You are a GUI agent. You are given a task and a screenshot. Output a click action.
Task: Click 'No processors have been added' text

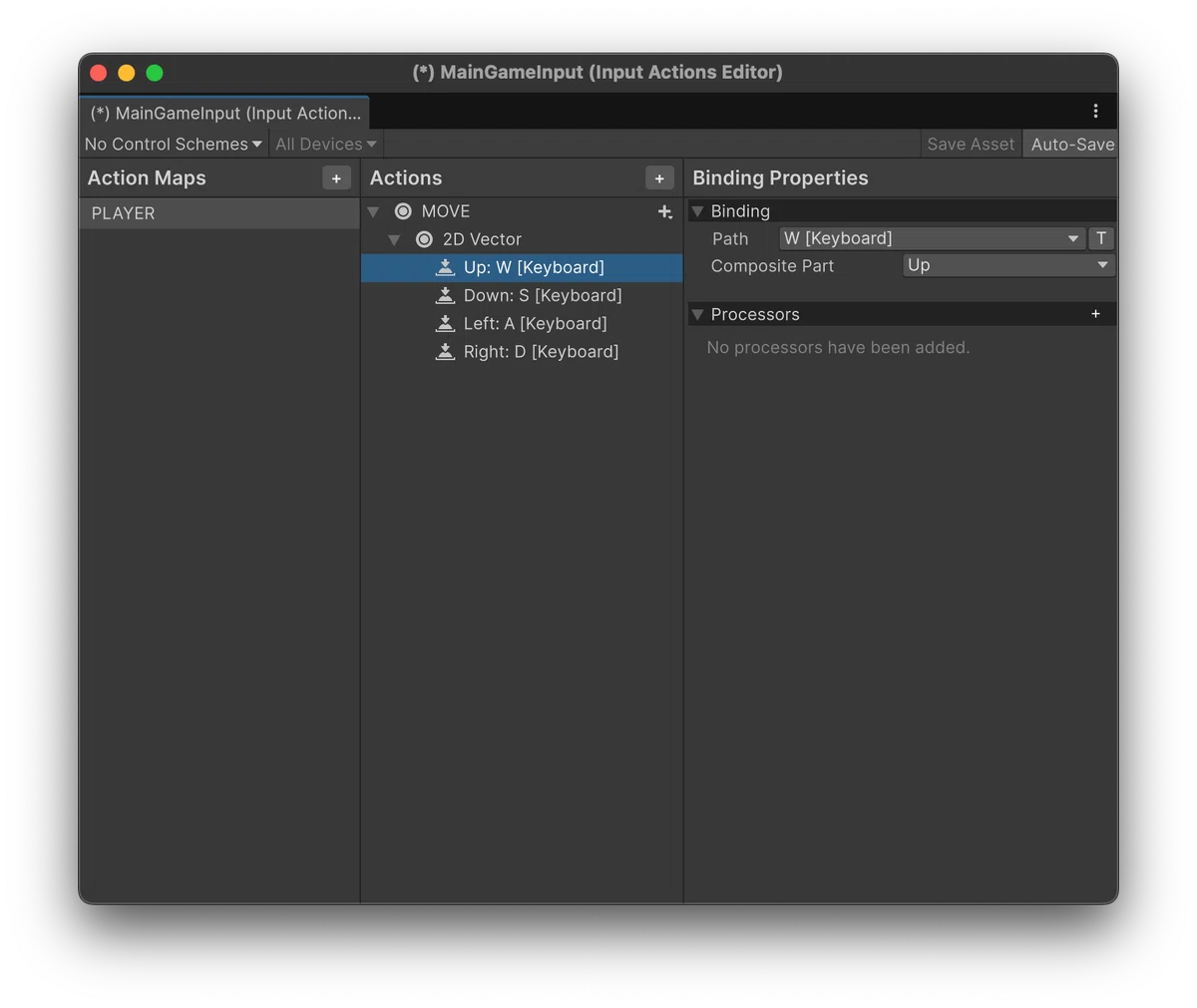pyautogui.click(x=838, y=347)
